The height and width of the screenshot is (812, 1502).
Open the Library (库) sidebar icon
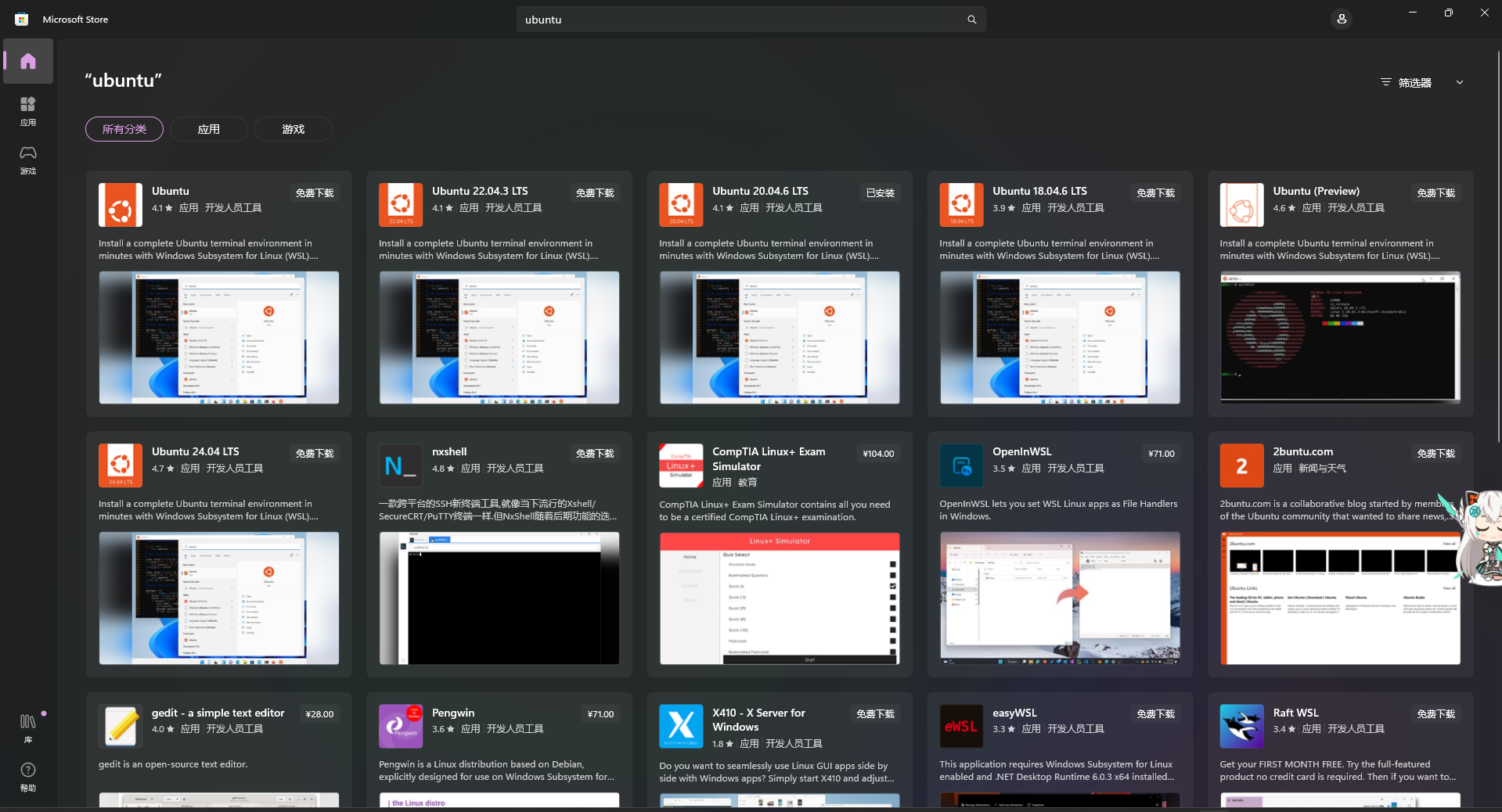[28, 728]
